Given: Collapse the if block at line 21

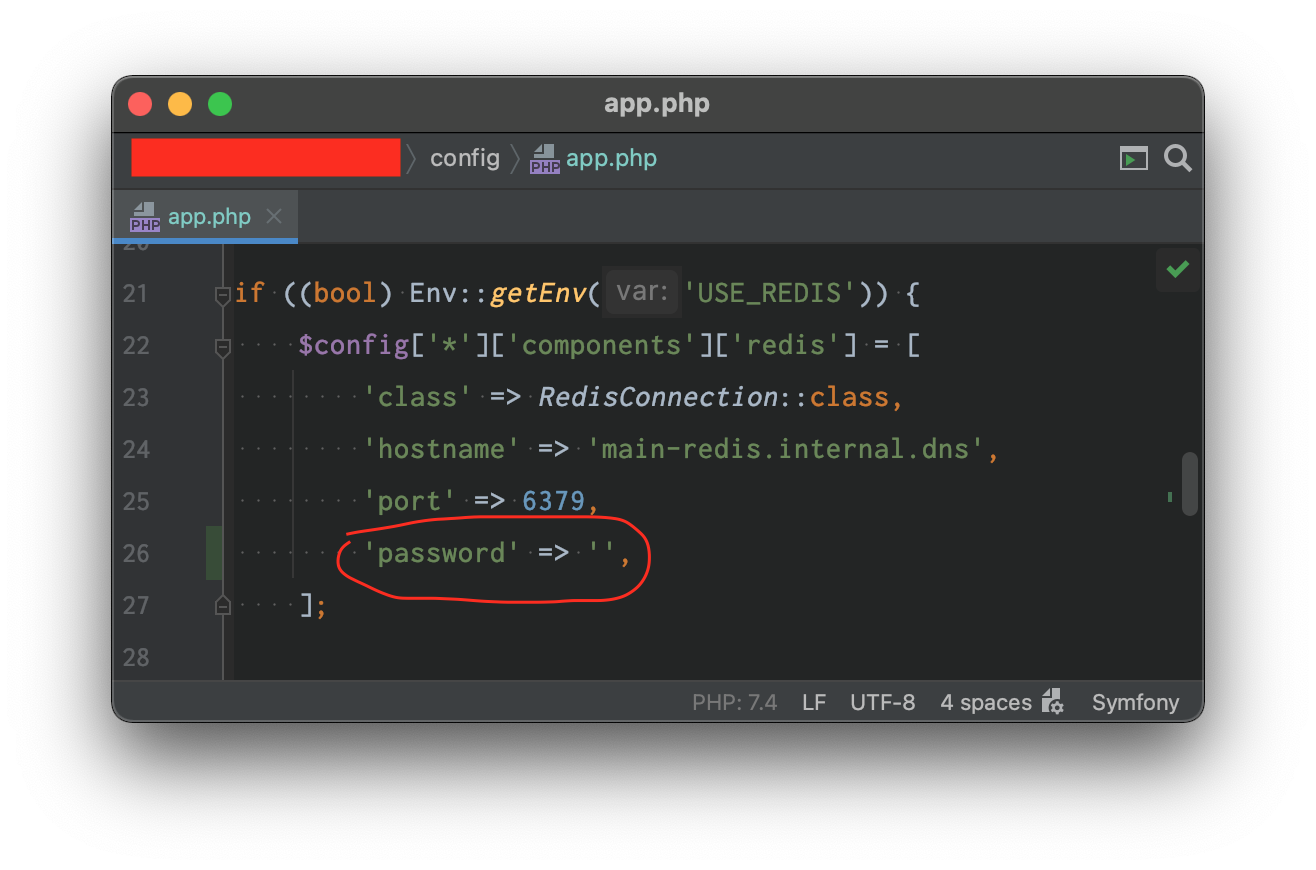Looking at the screenshot, I should pos(223,293).
